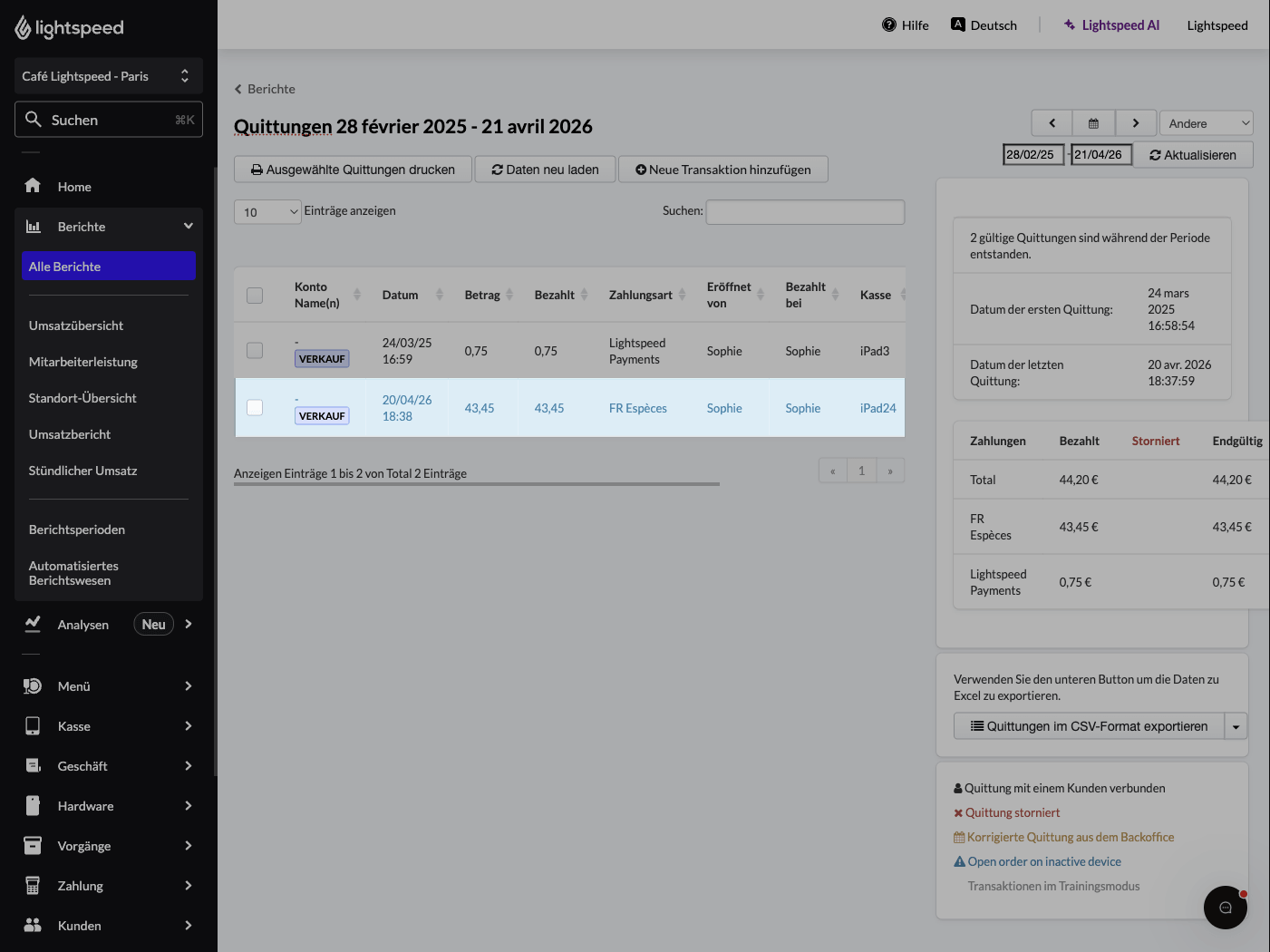Click the calendar icon in date navigator
The width and height of the screenshot is (1270, 952).
pos(1093,123)
